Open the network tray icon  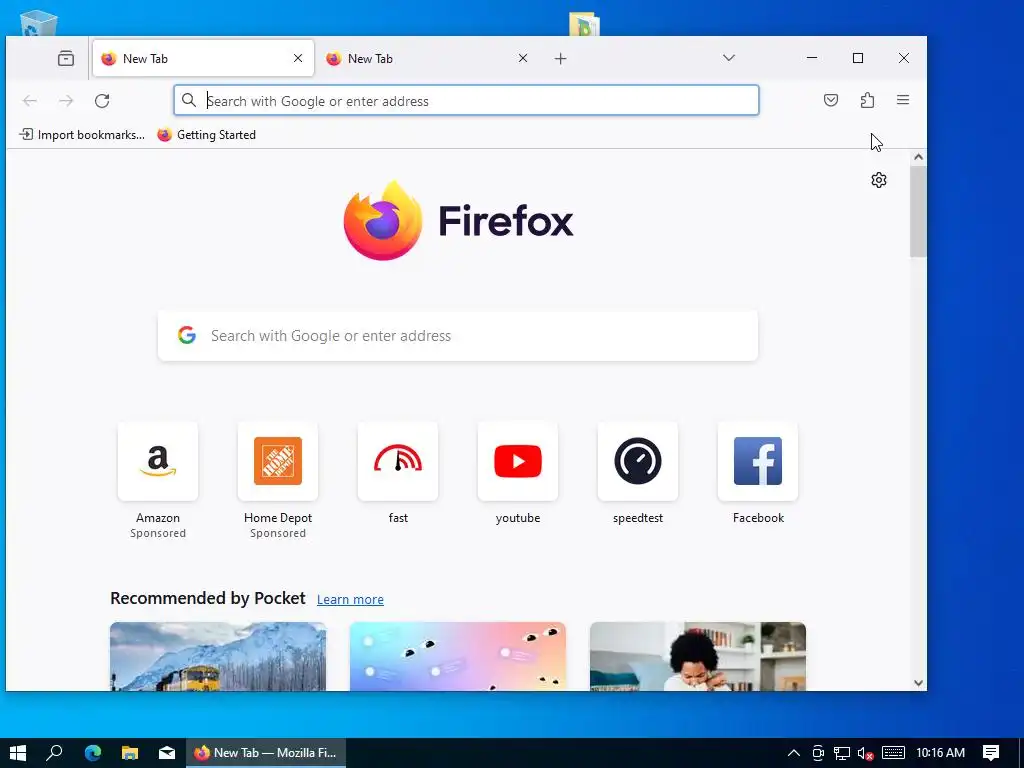point(842,753)
